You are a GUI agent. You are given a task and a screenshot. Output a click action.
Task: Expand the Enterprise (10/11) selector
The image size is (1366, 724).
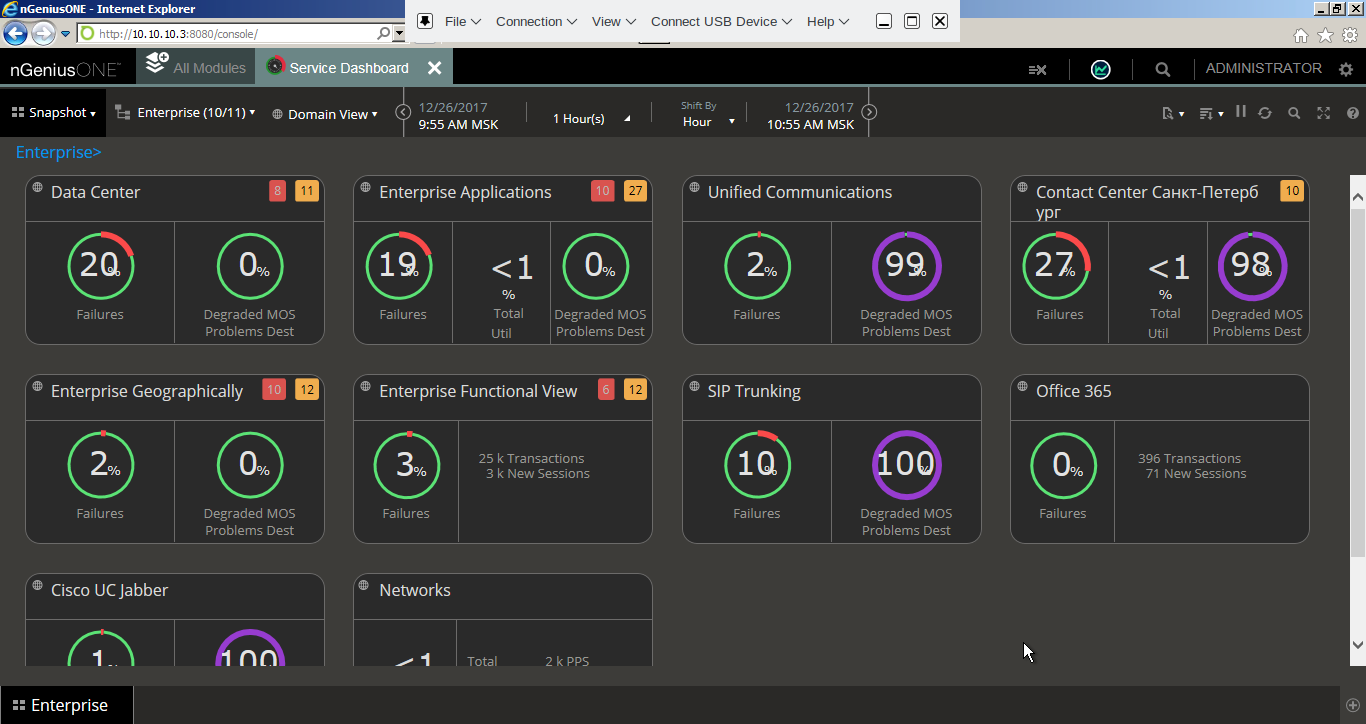pyautogui.click(x=185, y=113)
